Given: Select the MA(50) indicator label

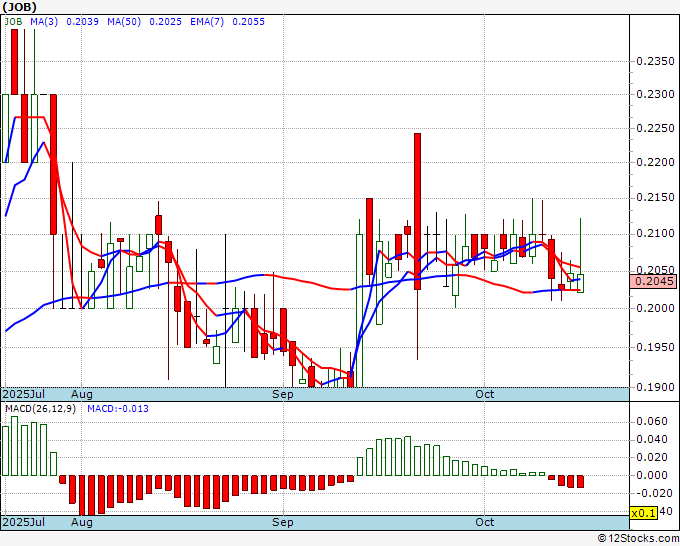Looking at the screenshot, I should (124, 22).
